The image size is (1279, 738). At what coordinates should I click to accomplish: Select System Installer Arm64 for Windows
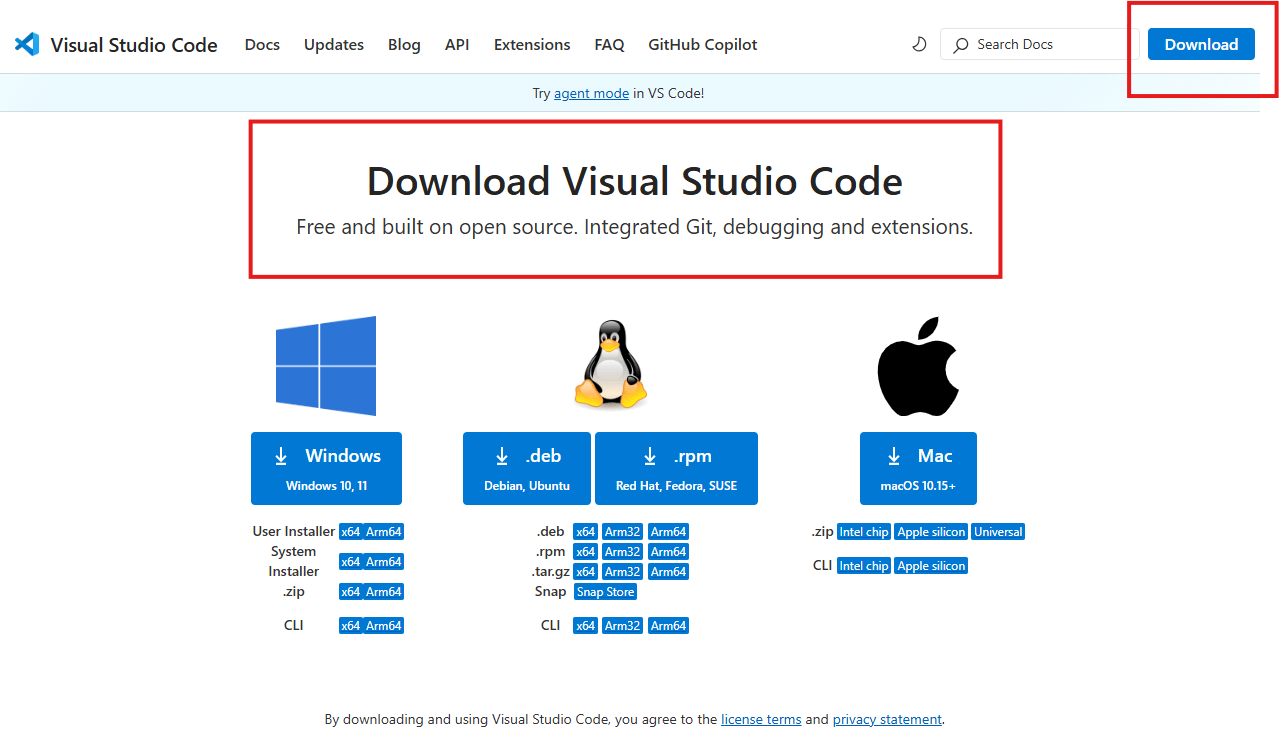384,562
